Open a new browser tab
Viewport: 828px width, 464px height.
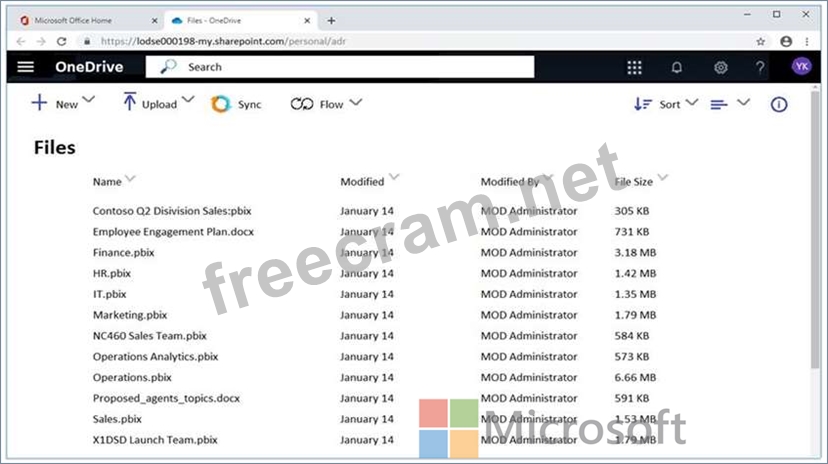(x=331, y=21)
